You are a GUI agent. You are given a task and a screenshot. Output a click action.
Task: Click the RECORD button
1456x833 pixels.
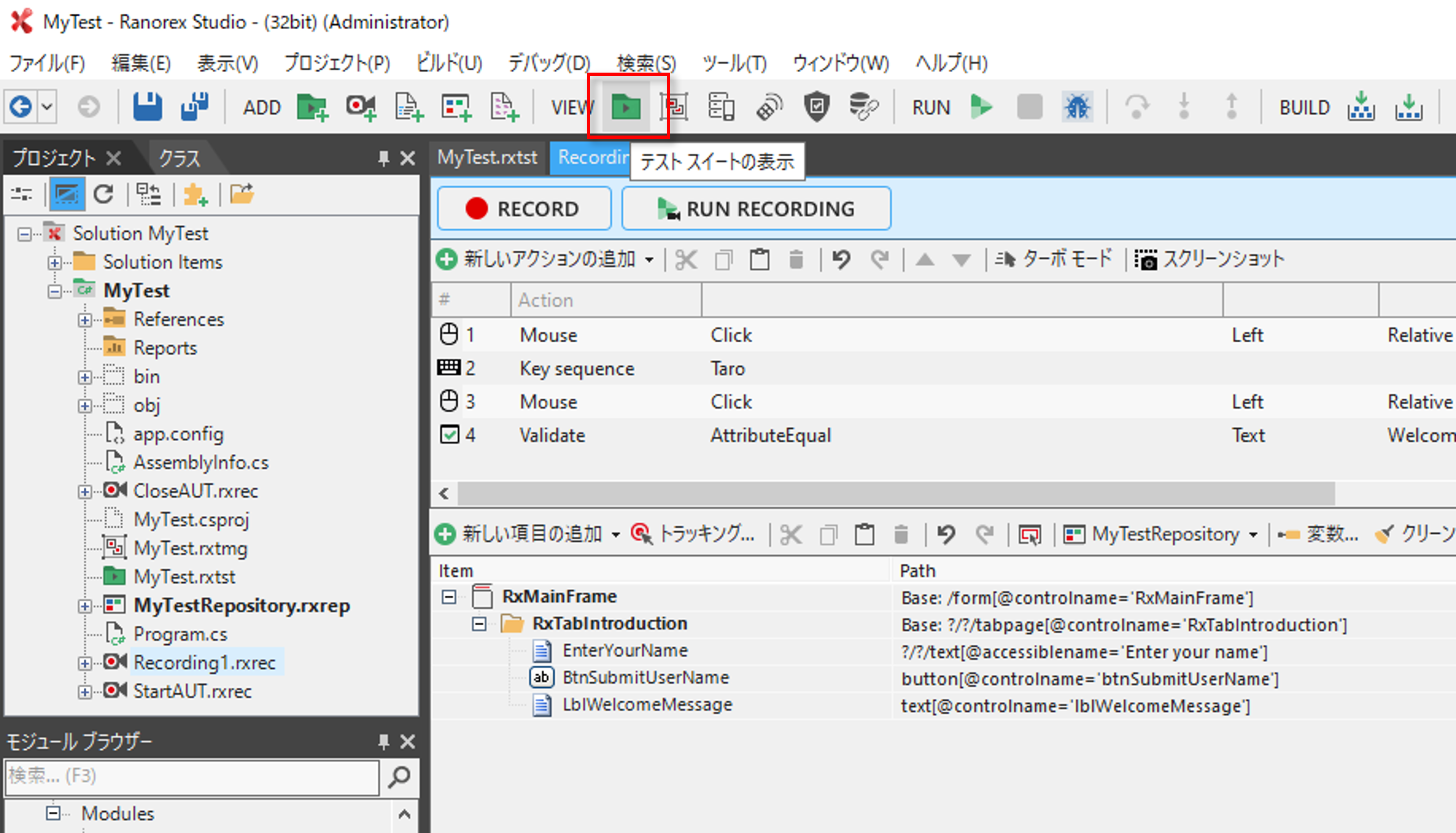pos(523,209)
